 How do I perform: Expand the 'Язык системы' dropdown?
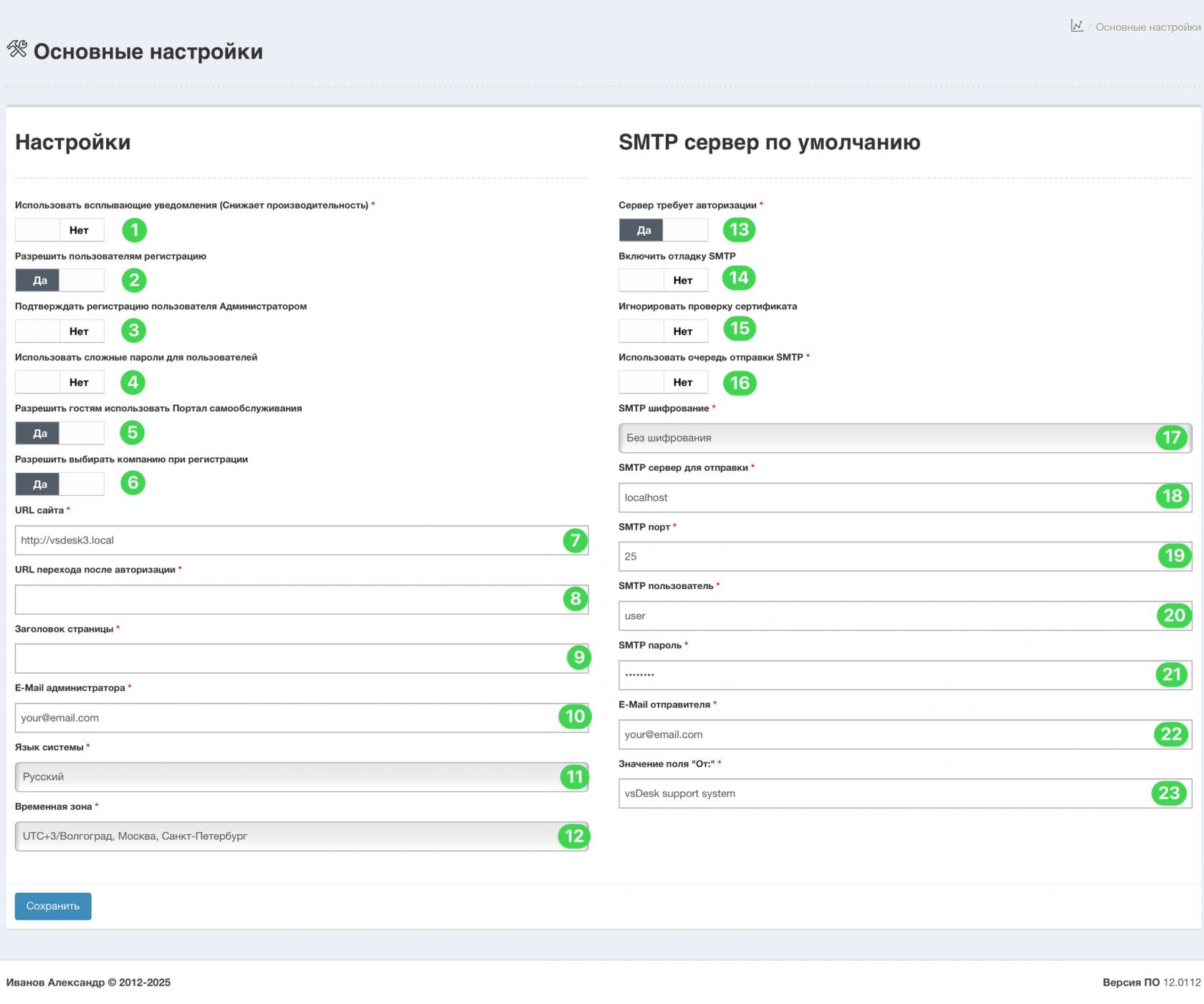287,777
